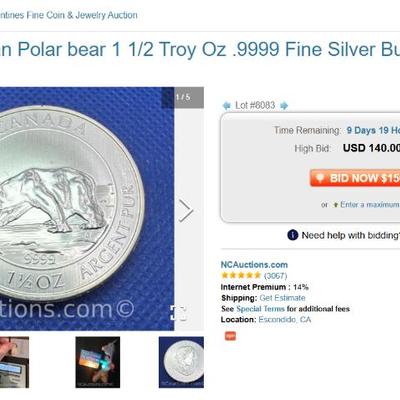Click the five-star seller rating
Image resolution: width=400 pixels, height=400 pixels.
click(241, 275)
